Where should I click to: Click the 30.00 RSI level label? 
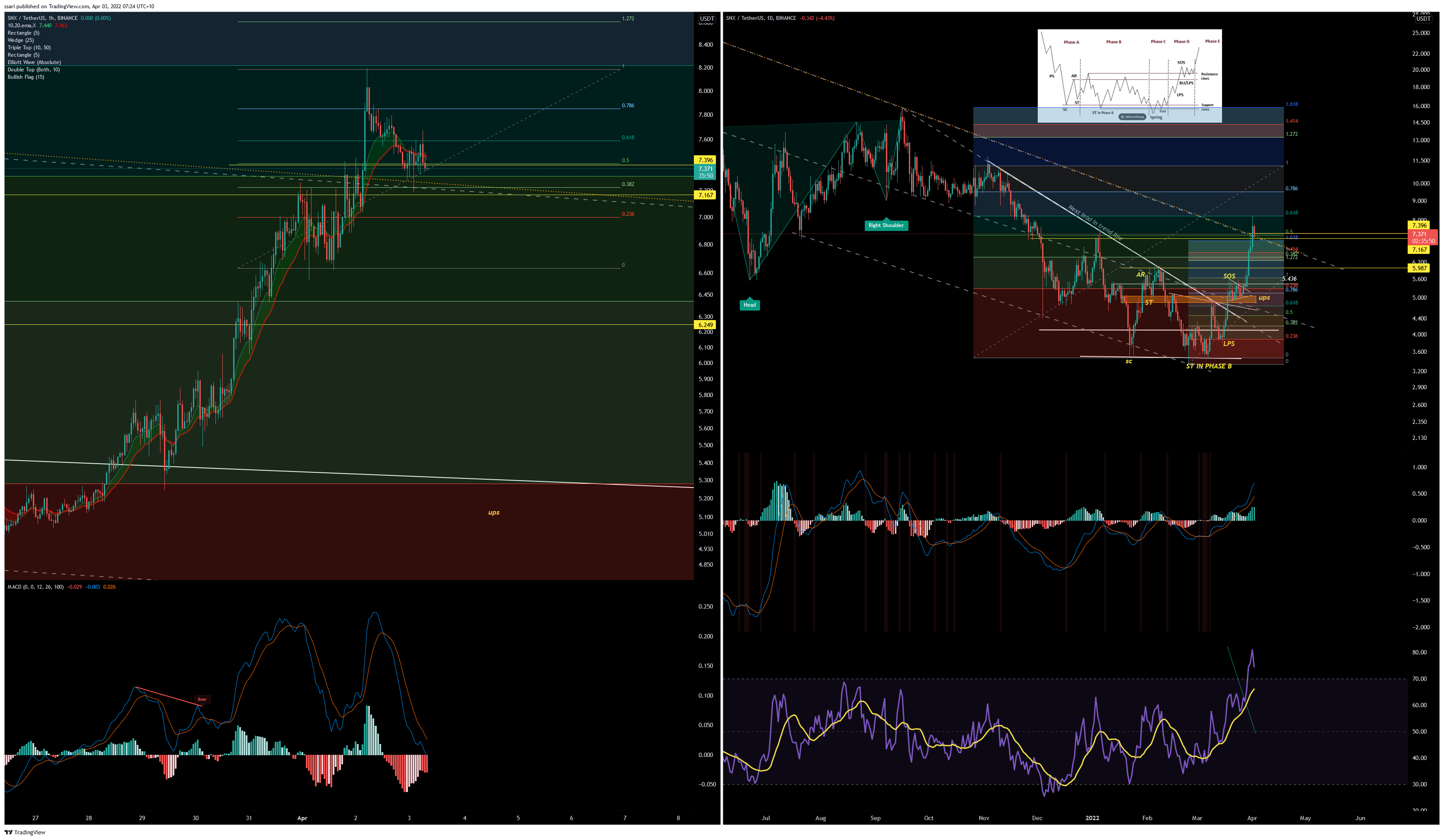tap(1419, 784)
